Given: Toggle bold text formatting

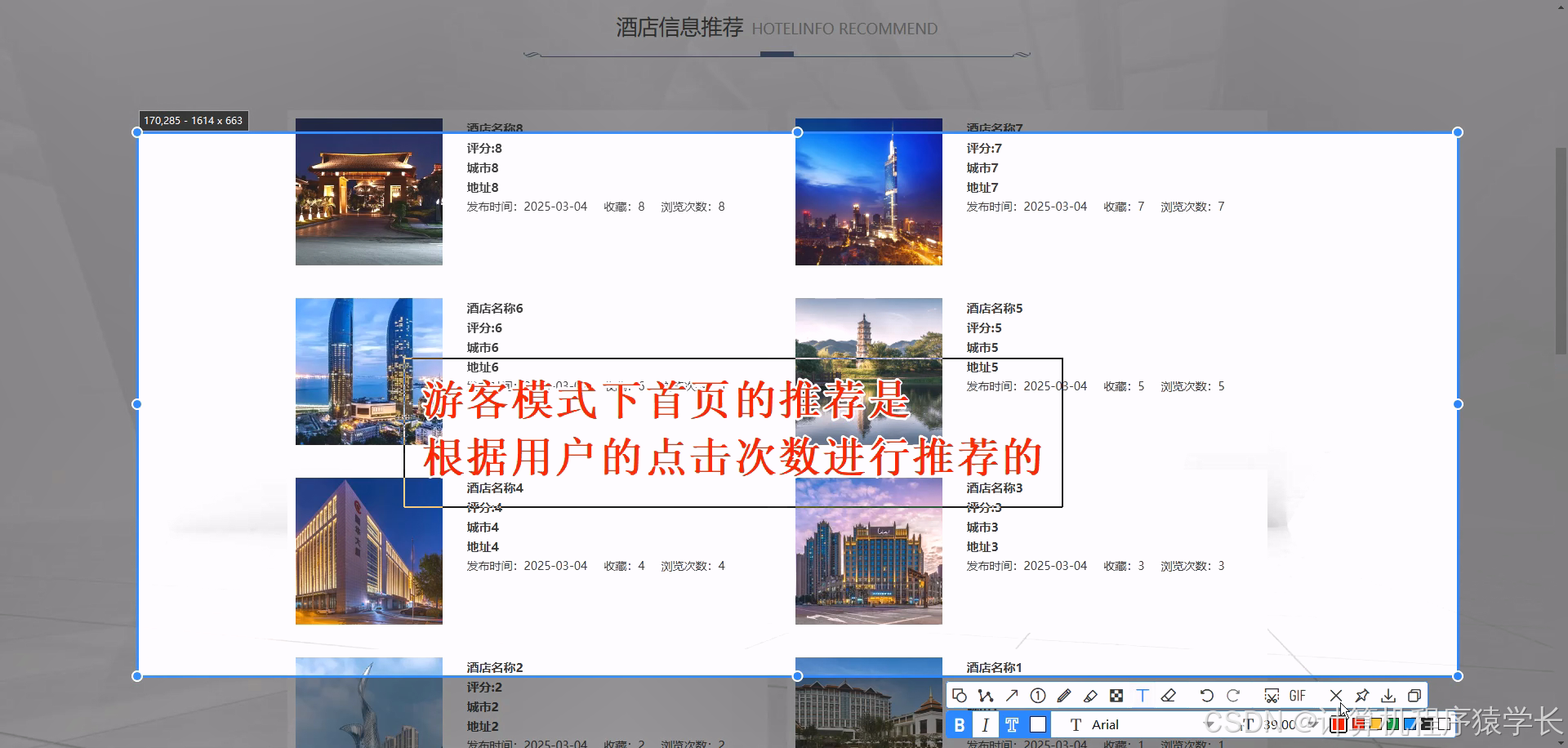Looking at the screenshot, I should [960, 724].
